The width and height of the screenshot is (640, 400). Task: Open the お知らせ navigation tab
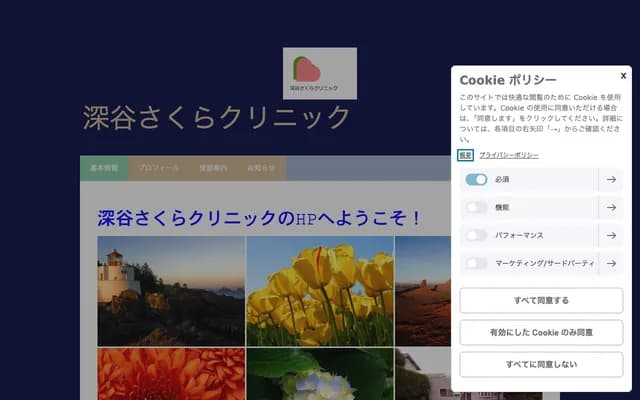261,168
